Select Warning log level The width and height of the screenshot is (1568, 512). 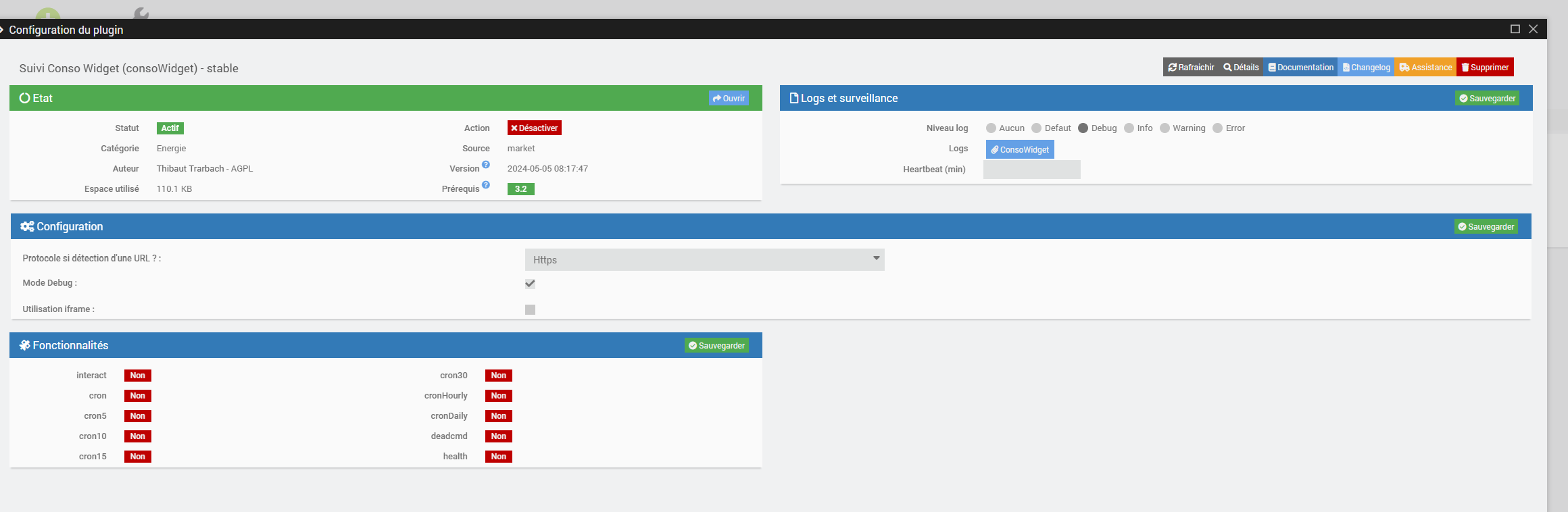[x=1165, y=128]
